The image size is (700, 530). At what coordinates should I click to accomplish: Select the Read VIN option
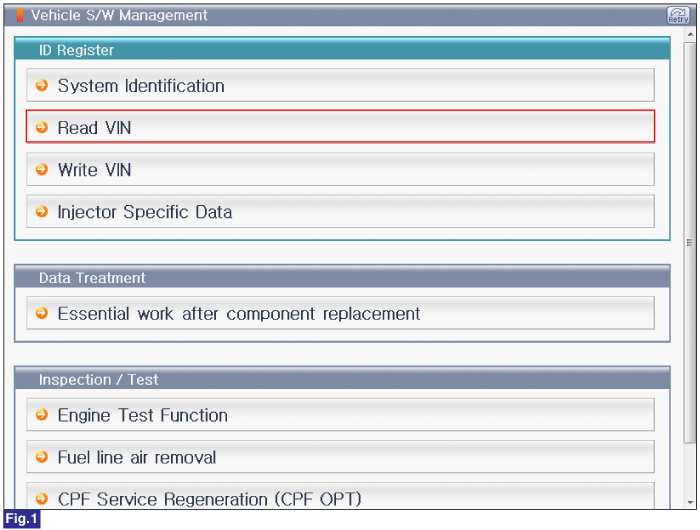340,127
